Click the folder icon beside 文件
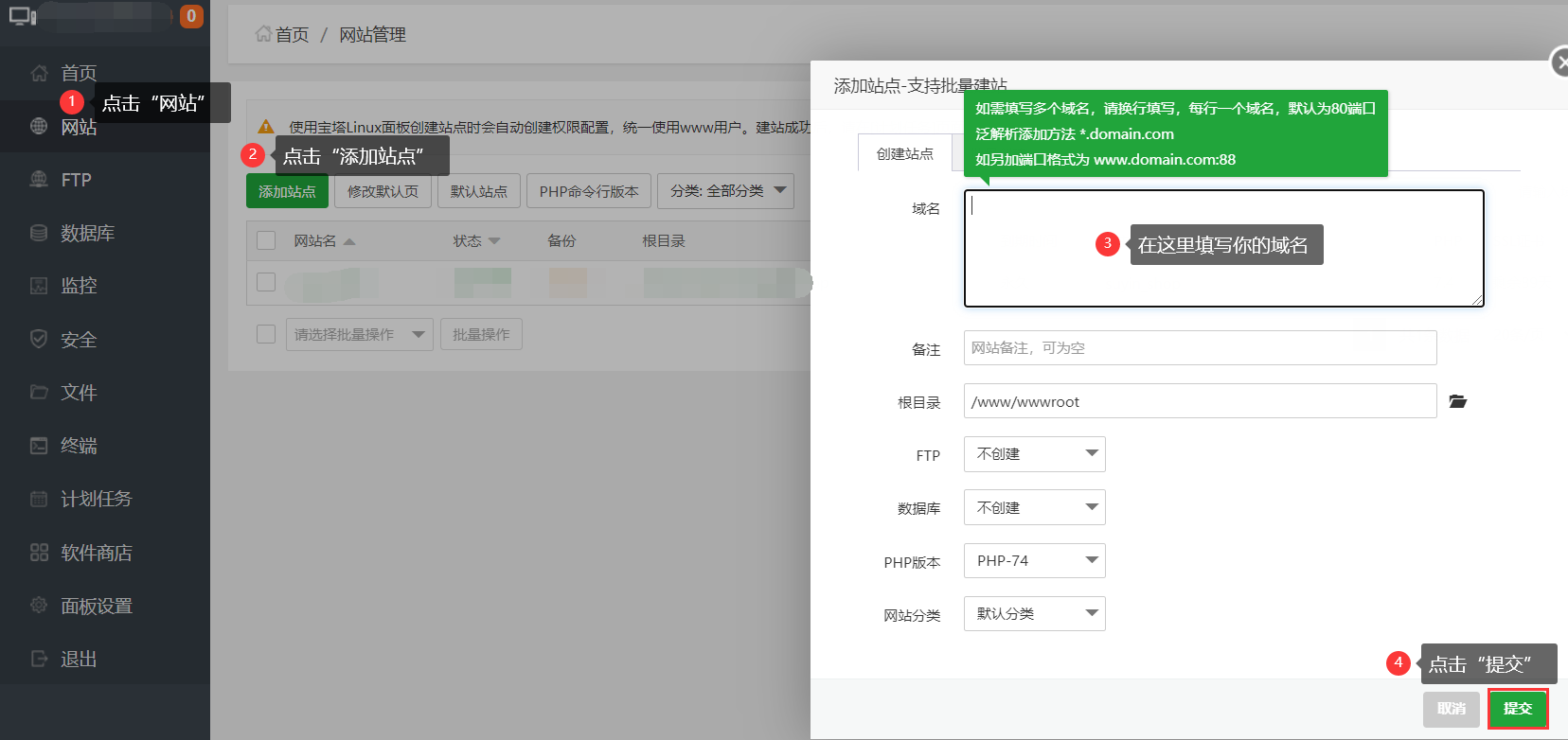1568x740 pixels. pyautogui.click(x=39, y=392)
